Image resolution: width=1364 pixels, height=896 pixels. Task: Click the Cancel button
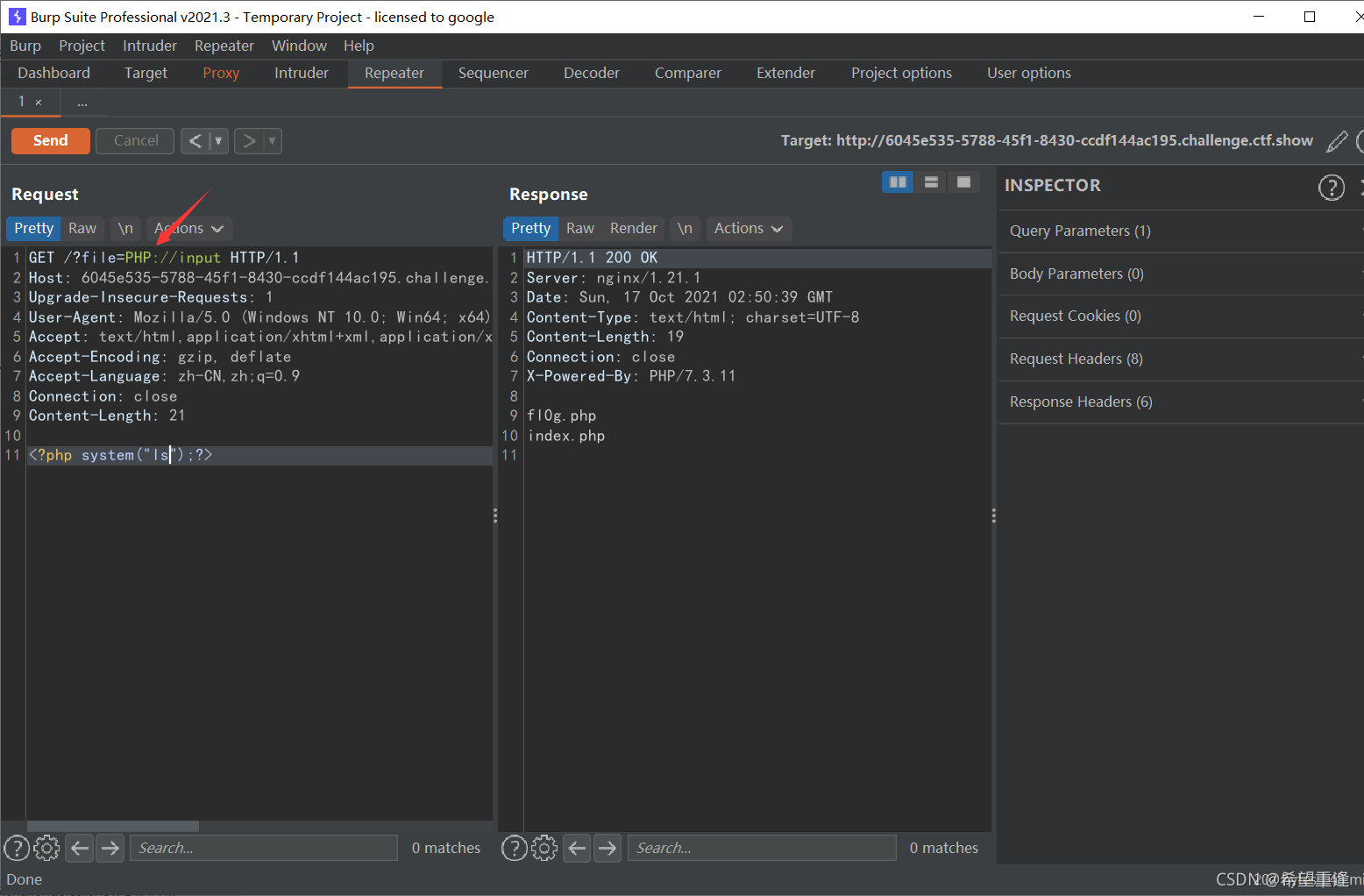136,140
